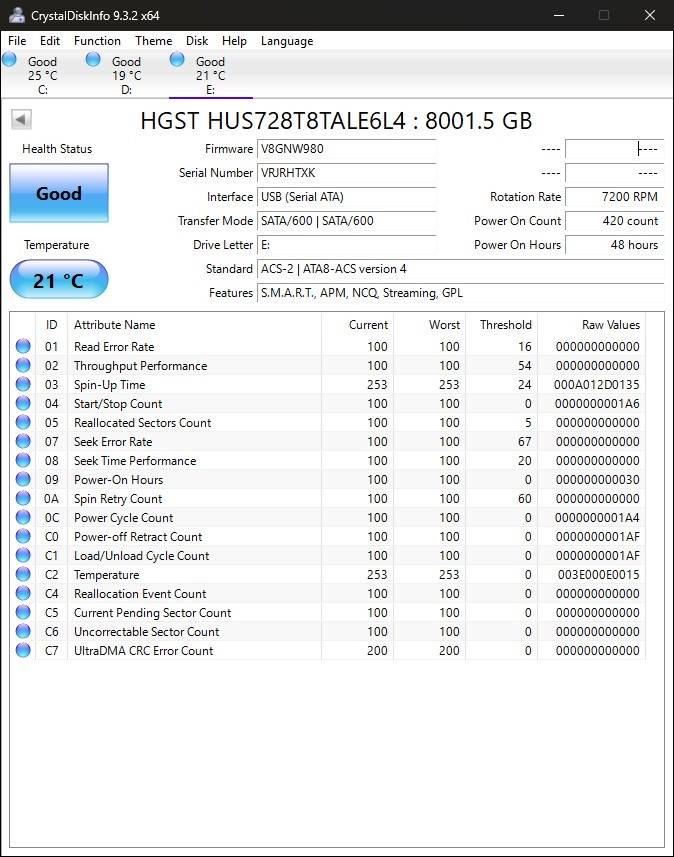Click status orb for Reallocation Event Count

[23, 593]
